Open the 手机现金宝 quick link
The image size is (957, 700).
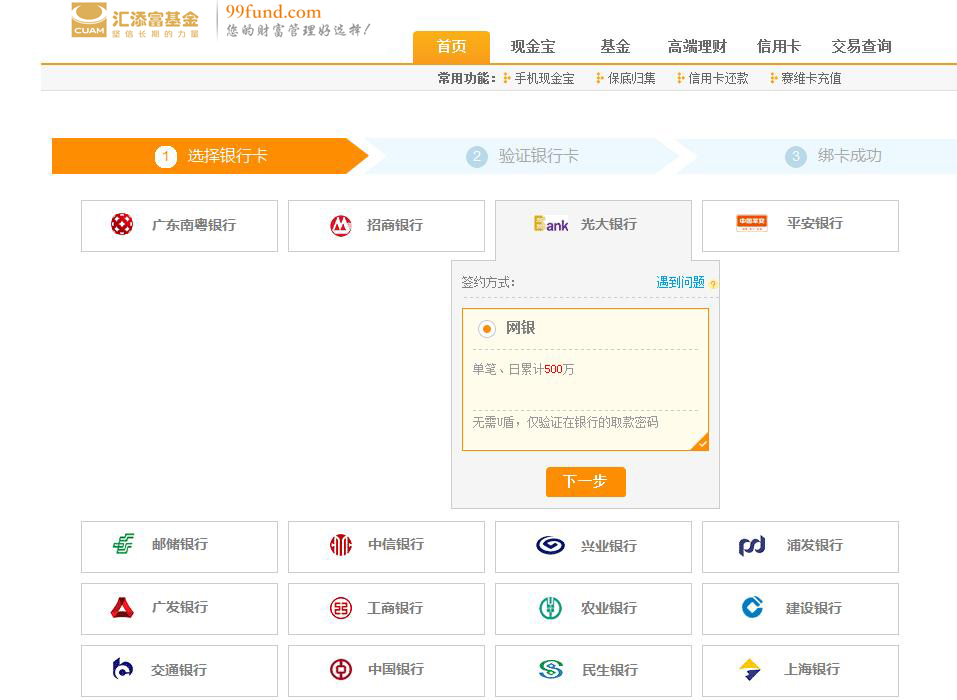(543, 78)
